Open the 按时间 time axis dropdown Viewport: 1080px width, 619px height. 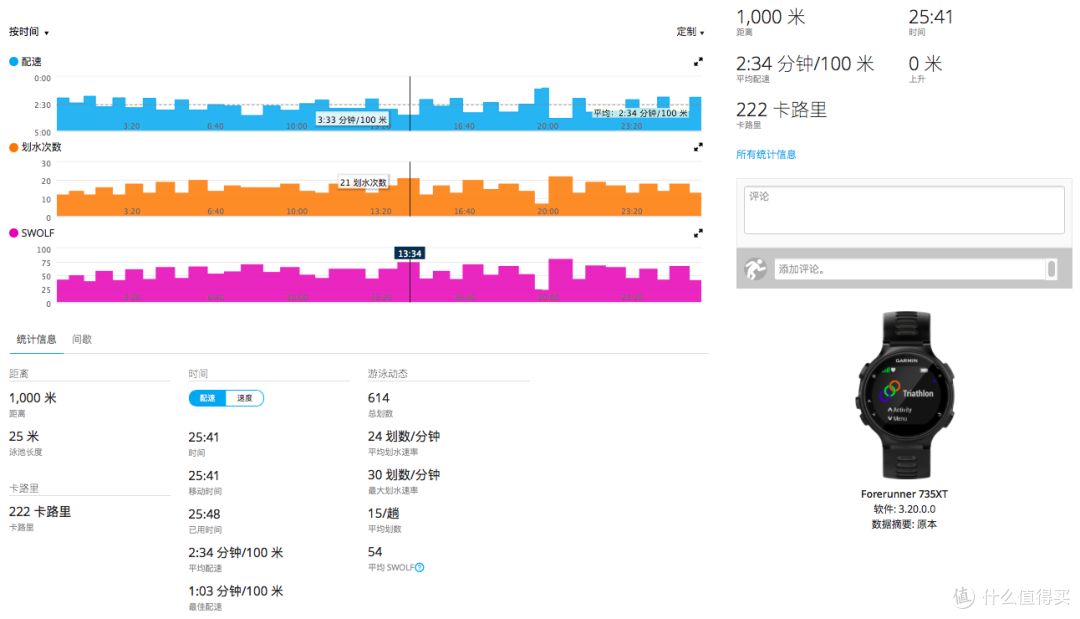click(x=29, y=32)
